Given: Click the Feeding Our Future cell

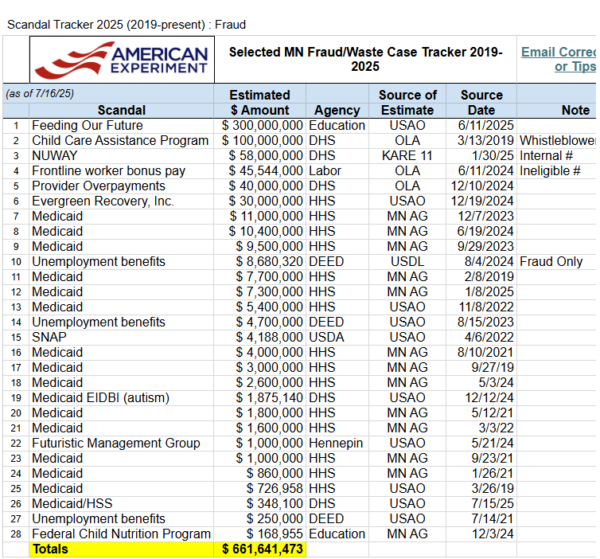Looking at the screenshot, I should click(x=121, y=125).
